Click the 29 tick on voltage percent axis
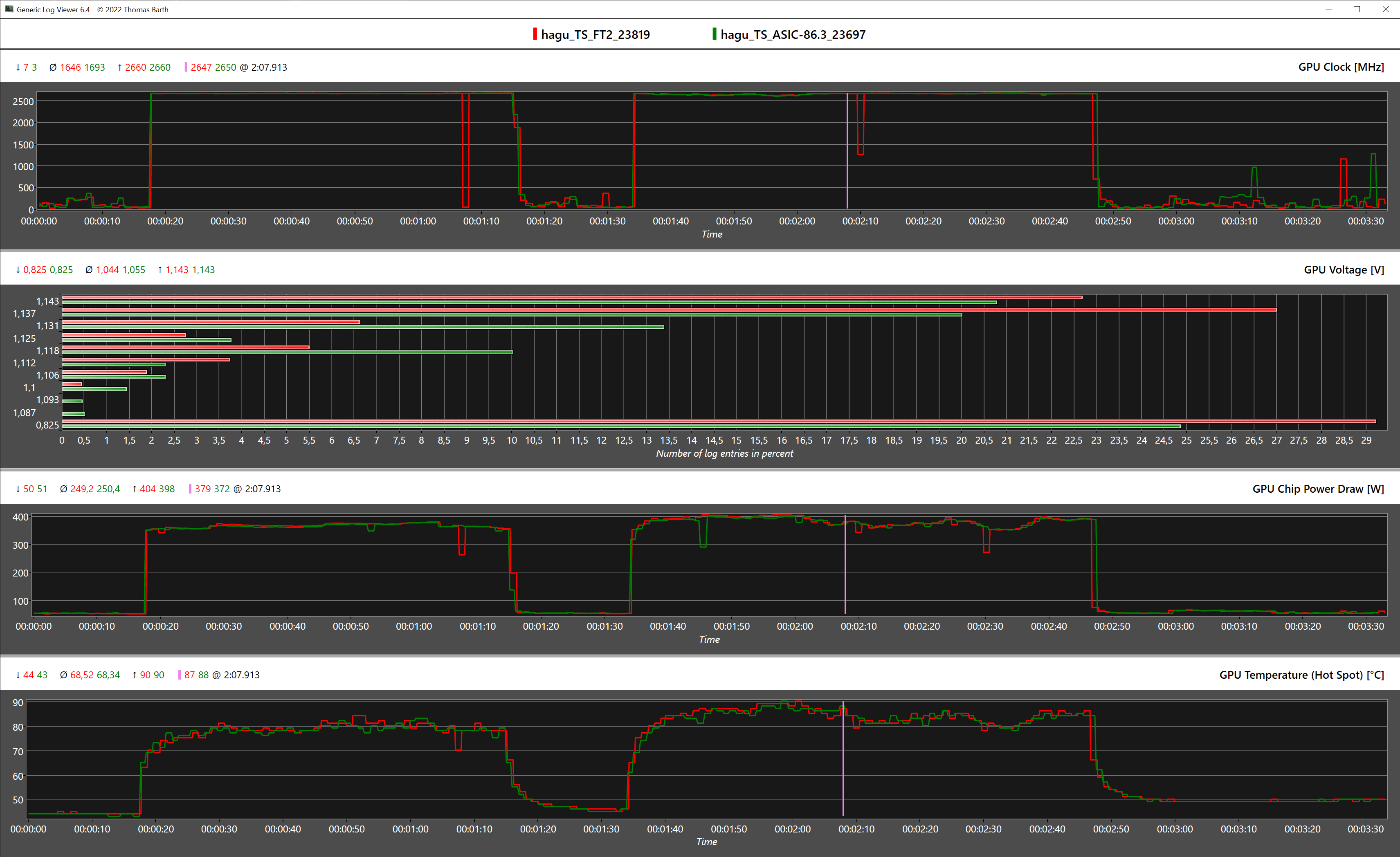The height and width of the screenshot is (857, 1400). [1366, 440]
